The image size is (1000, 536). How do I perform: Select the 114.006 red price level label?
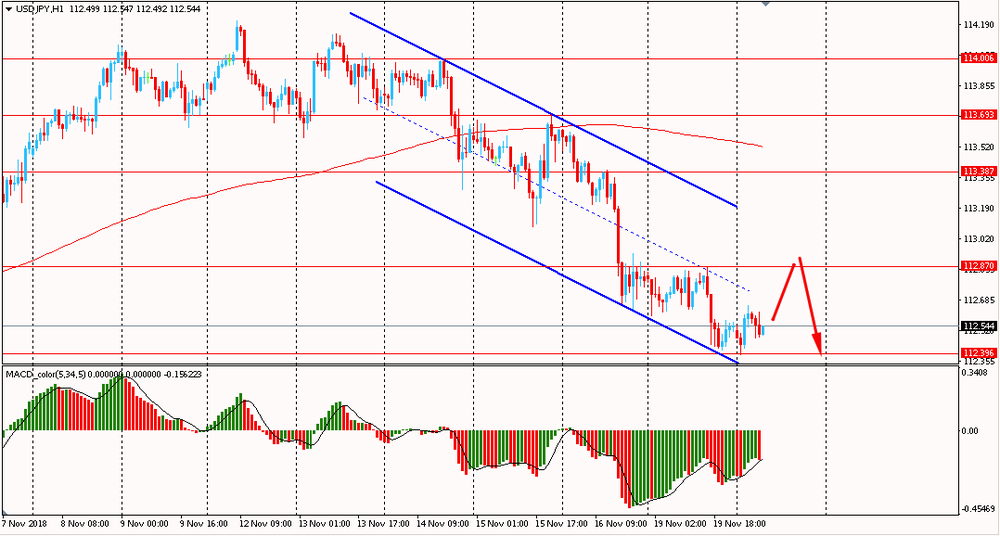[979, 58]
